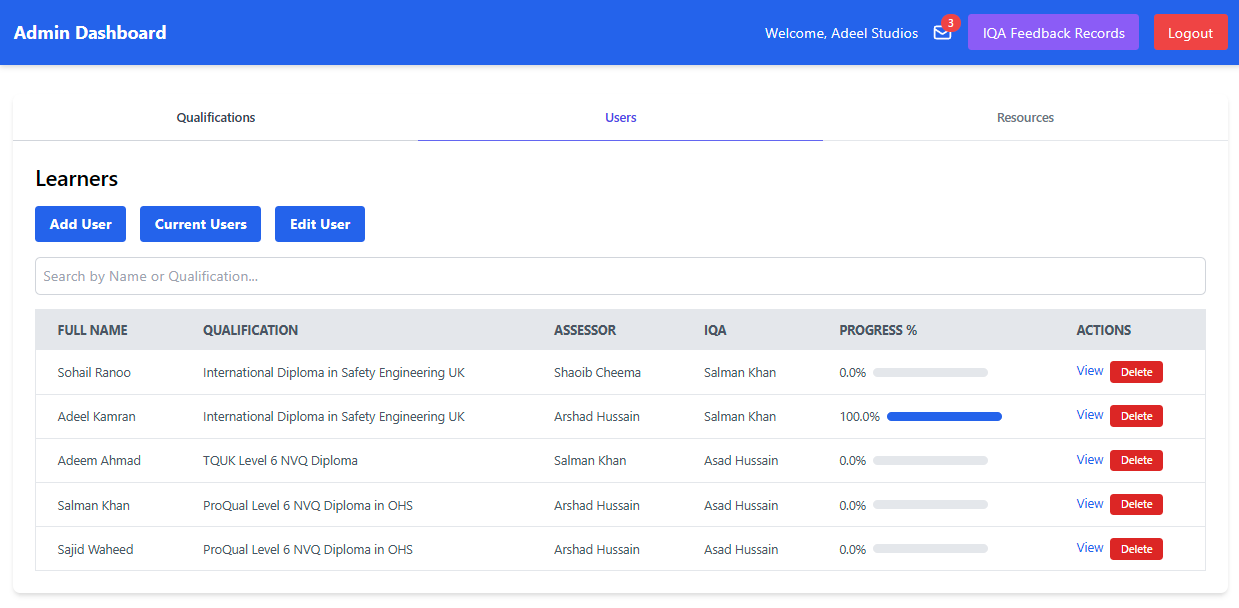1239x608 pixels.
Task: View Sajid Waheed's details
Action: click(1089, 548)
